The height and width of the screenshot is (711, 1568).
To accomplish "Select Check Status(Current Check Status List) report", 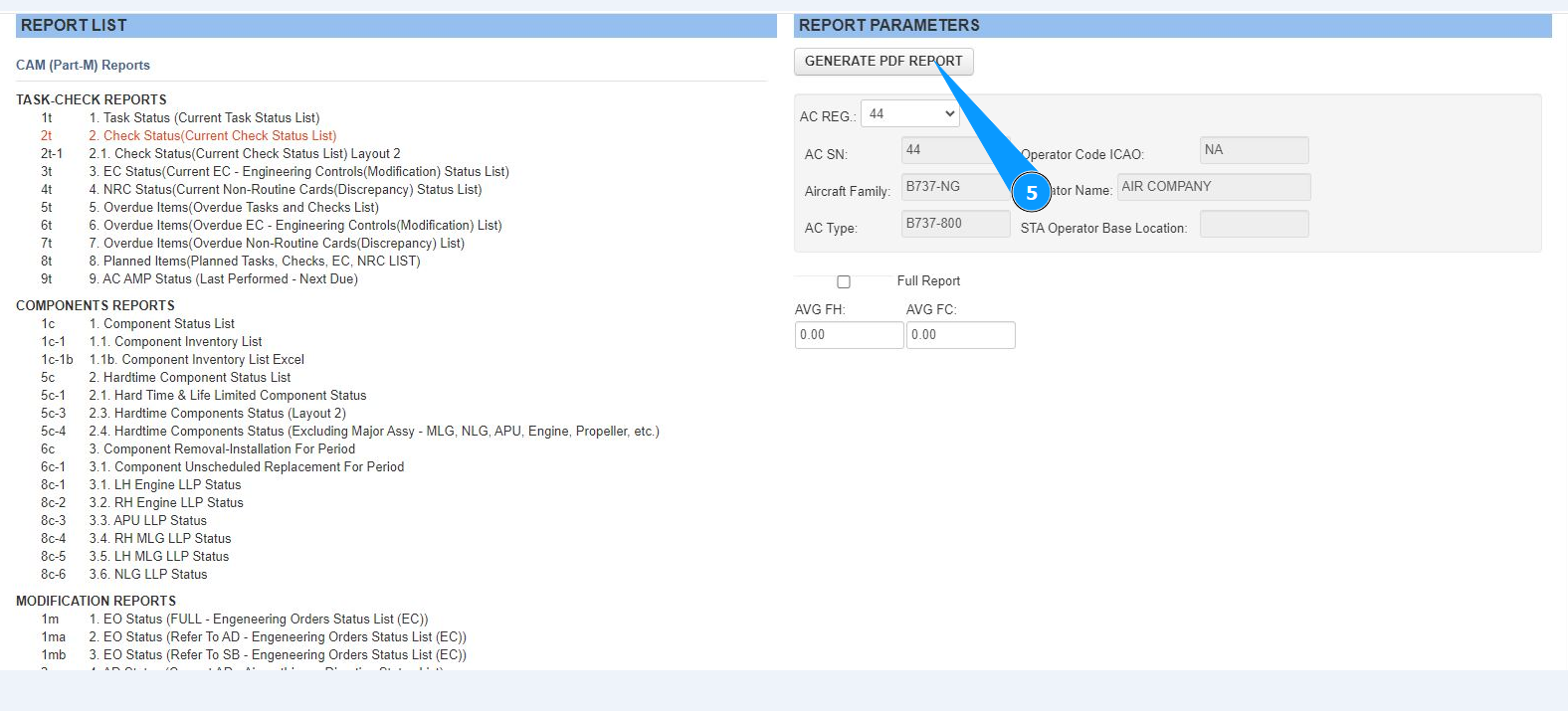I will click(213, 136).
